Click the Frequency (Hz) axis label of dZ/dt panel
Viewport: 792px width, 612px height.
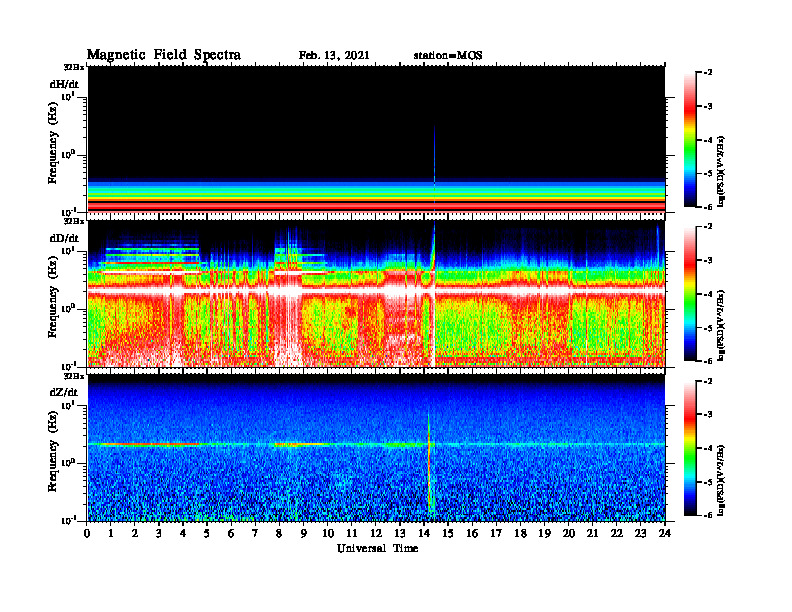[x=53, y=451]
